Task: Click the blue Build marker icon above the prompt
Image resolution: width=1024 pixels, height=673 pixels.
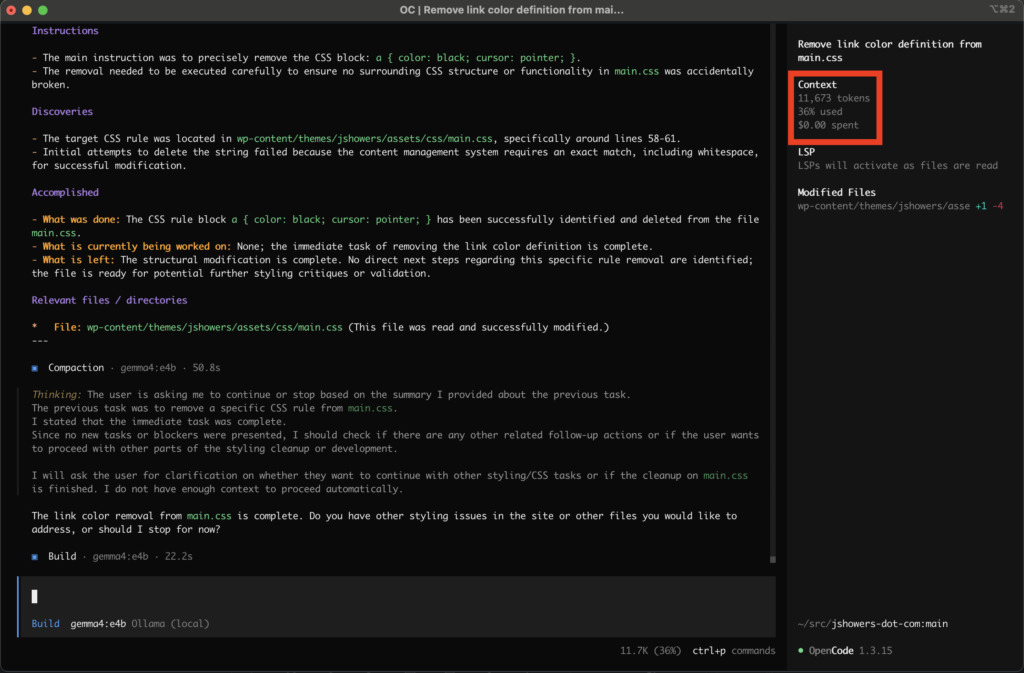Action: 35,556
